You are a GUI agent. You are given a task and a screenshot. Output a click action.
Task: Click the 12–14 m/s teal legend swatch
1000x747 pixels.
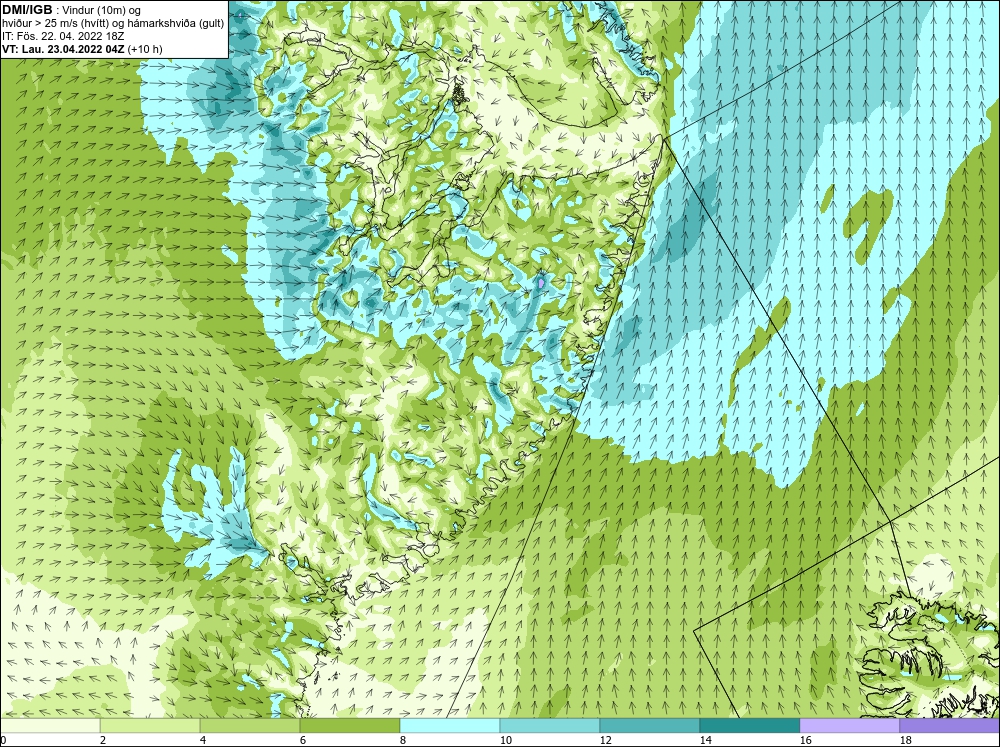click(x=650, y=726)
